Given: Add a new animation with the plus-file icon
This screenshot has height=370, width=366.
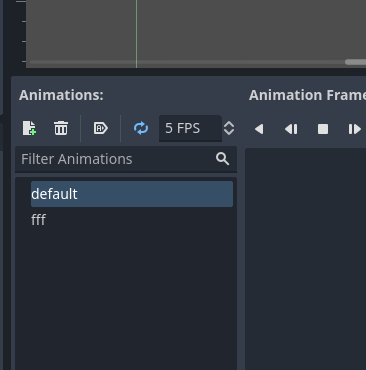Looking at the screenshot, I should [29, 128].
